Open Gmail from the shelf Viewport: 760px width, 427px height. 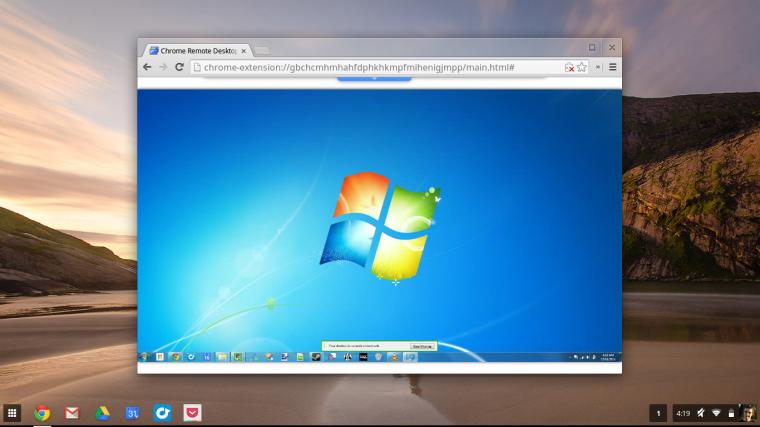point(72,413)
